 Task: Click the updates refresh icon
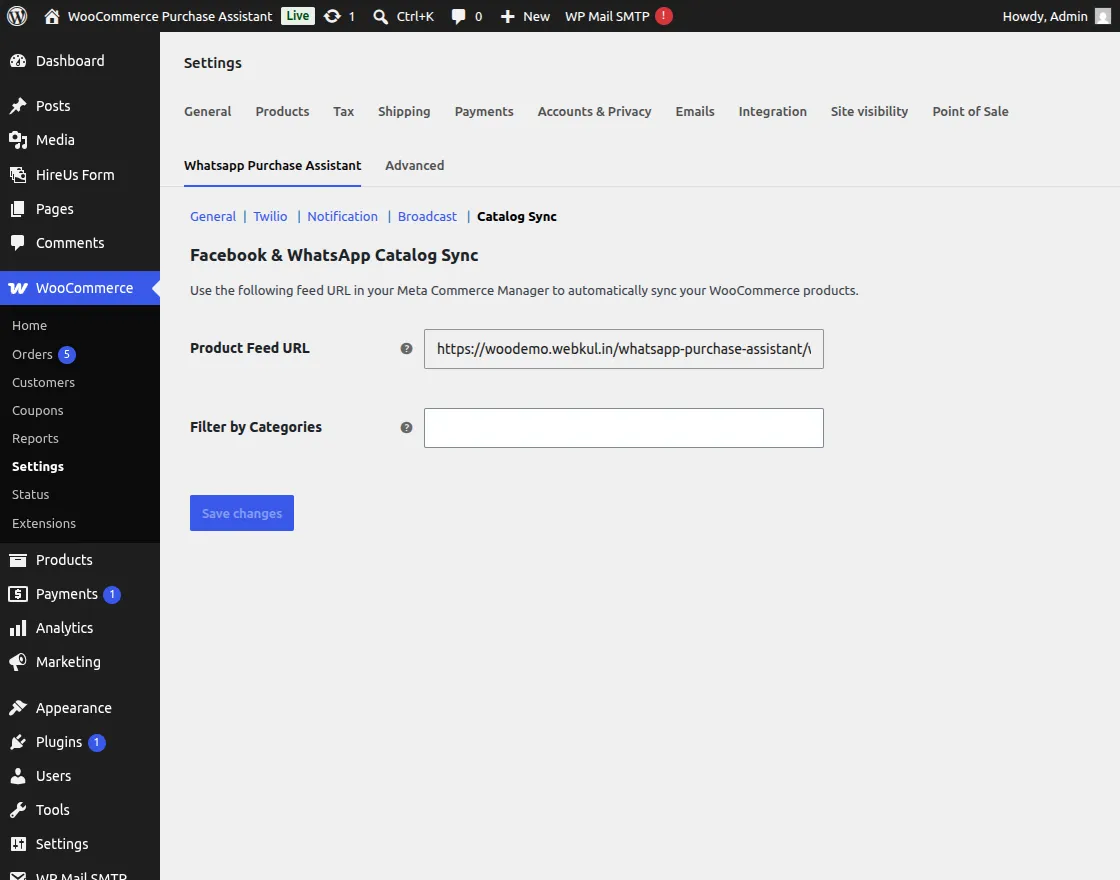click(x=332, y=16)
